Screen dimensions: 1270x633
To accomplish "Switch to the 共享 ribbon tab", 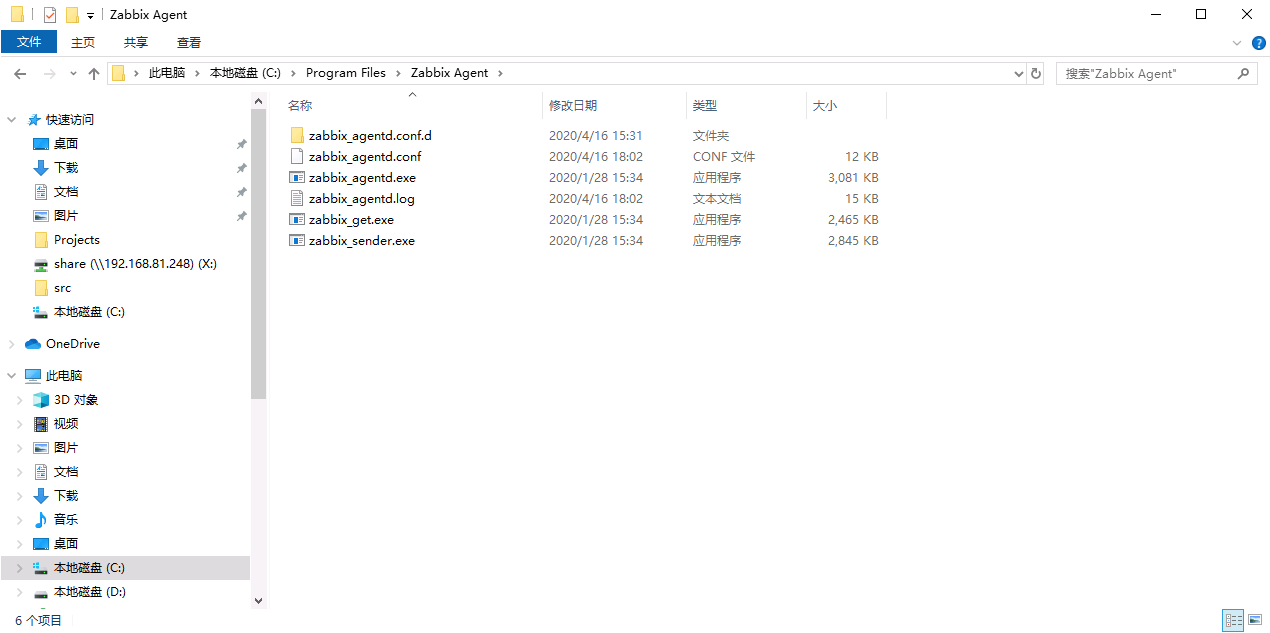I will point(136,42).
